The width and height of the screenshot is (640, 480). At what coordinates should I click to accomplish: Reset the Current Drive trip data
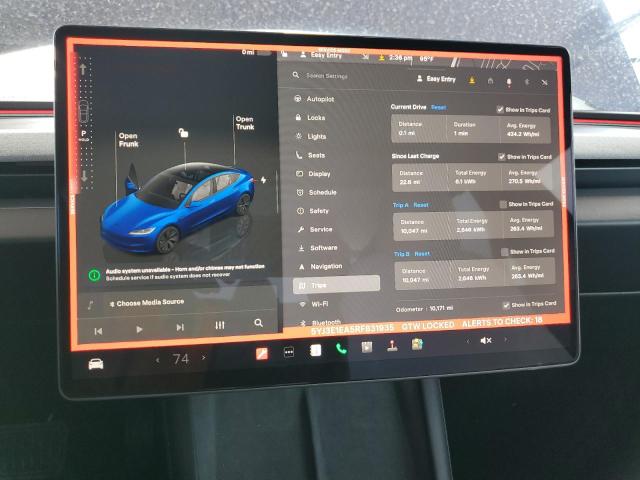click(438, 107)
